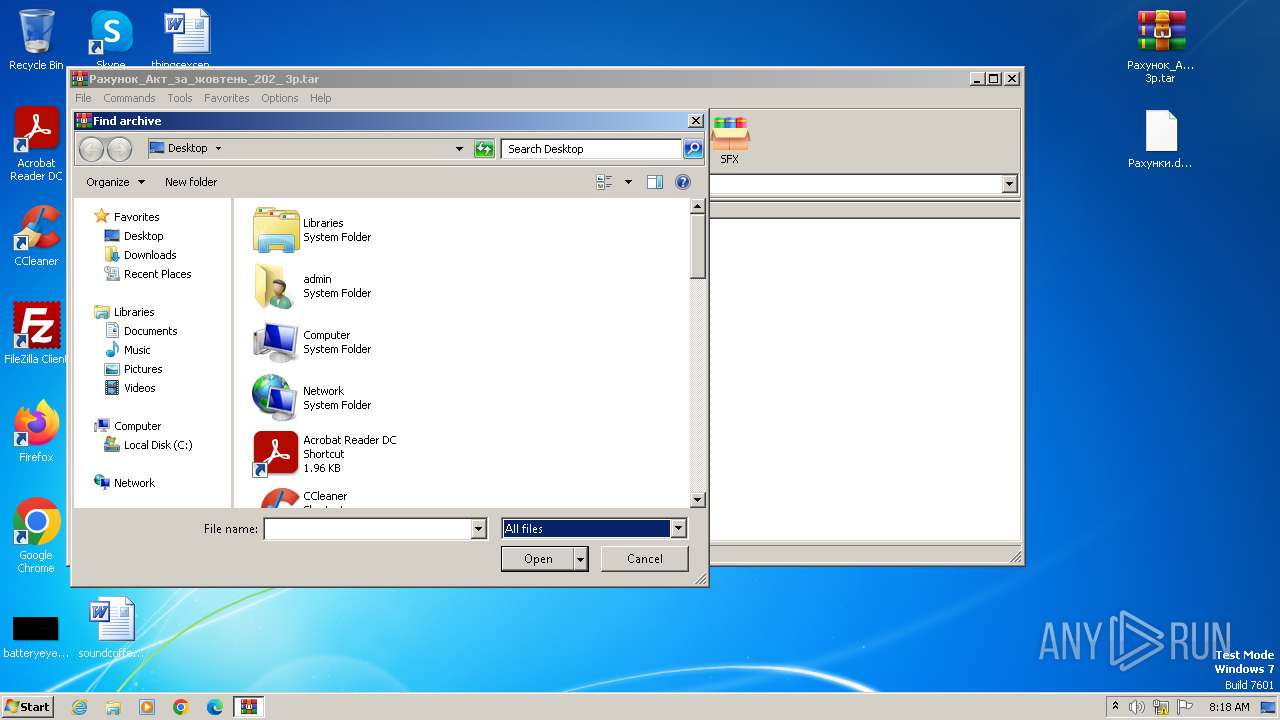The image size is (1280, 720).
Task: Select Documents under Libraries
Action: pyautogui.click(x=141, y=331)
